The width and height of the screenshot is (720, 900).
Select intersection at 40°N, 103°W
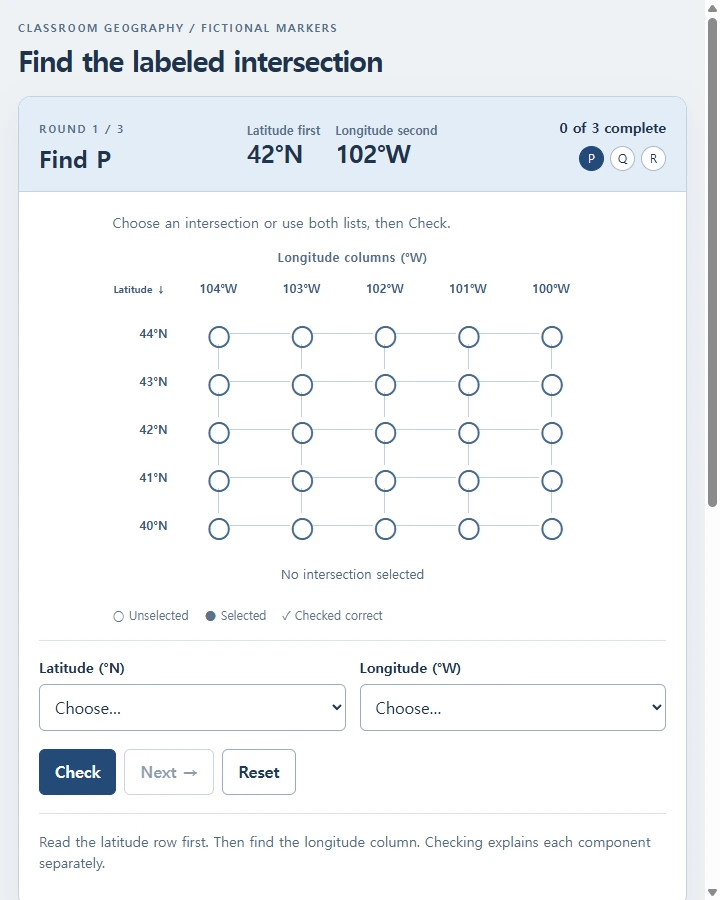click(302, 529)
